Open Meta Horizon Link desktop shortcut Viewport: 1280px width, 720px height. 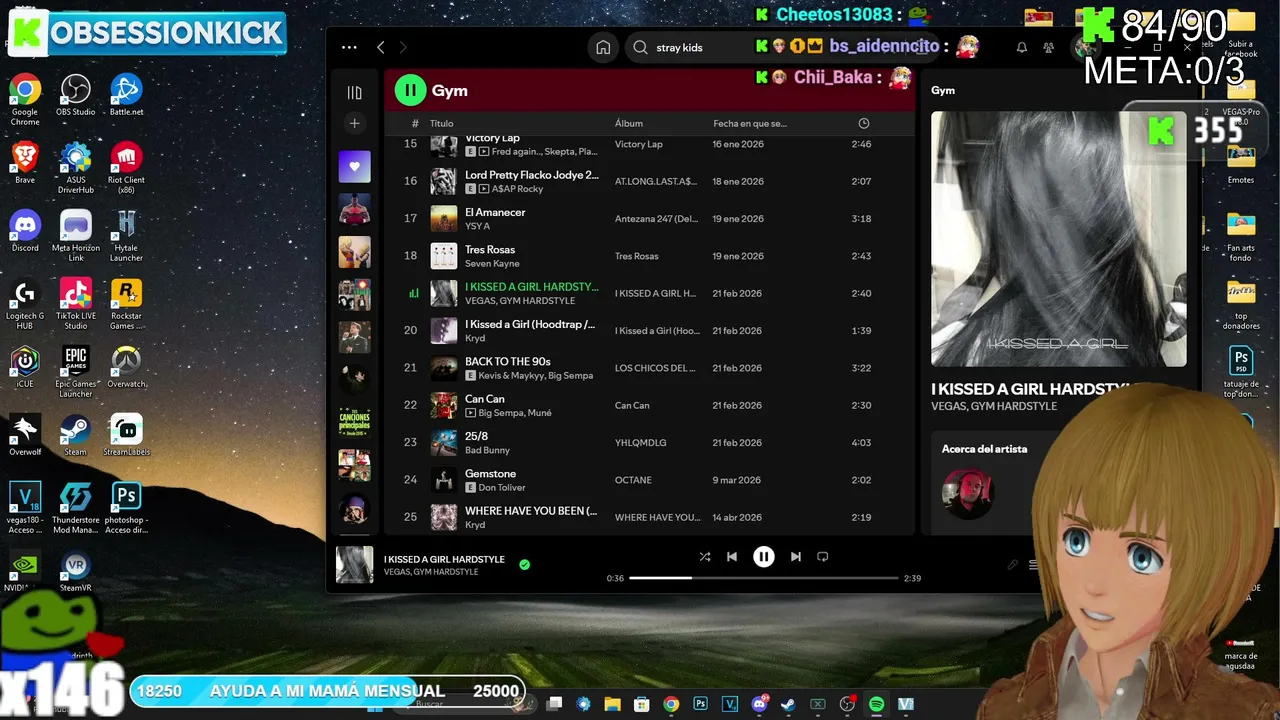coord(75,236)
